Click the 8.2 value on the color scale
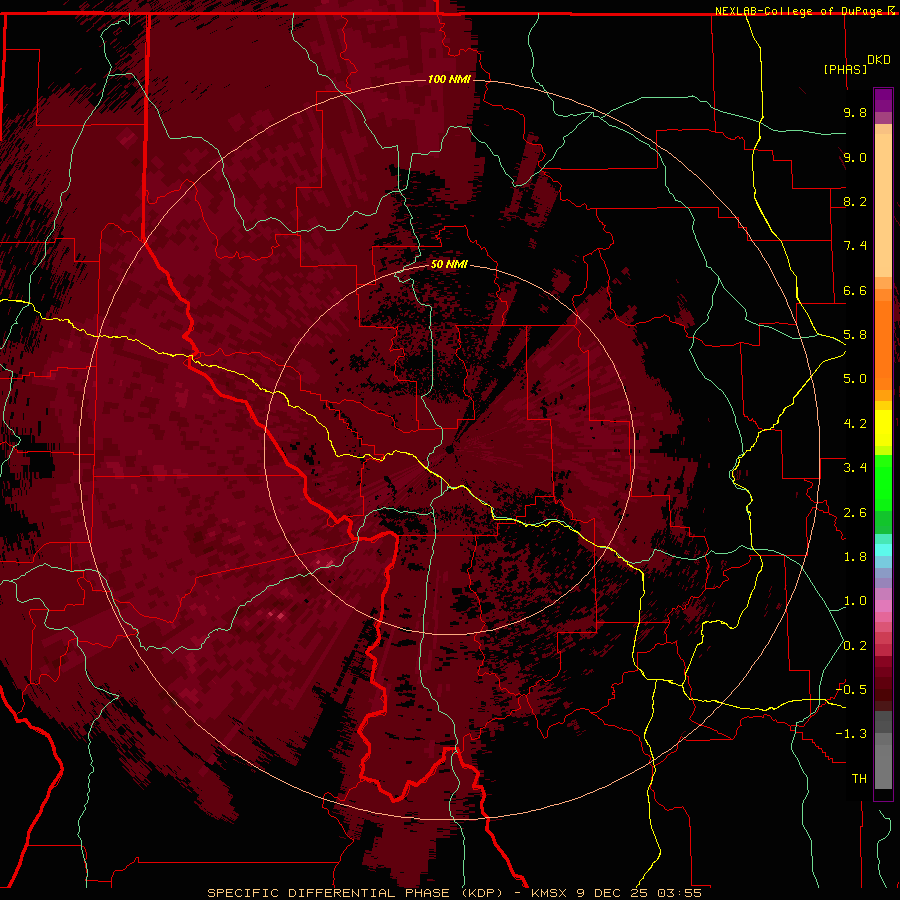 (855, 201)
